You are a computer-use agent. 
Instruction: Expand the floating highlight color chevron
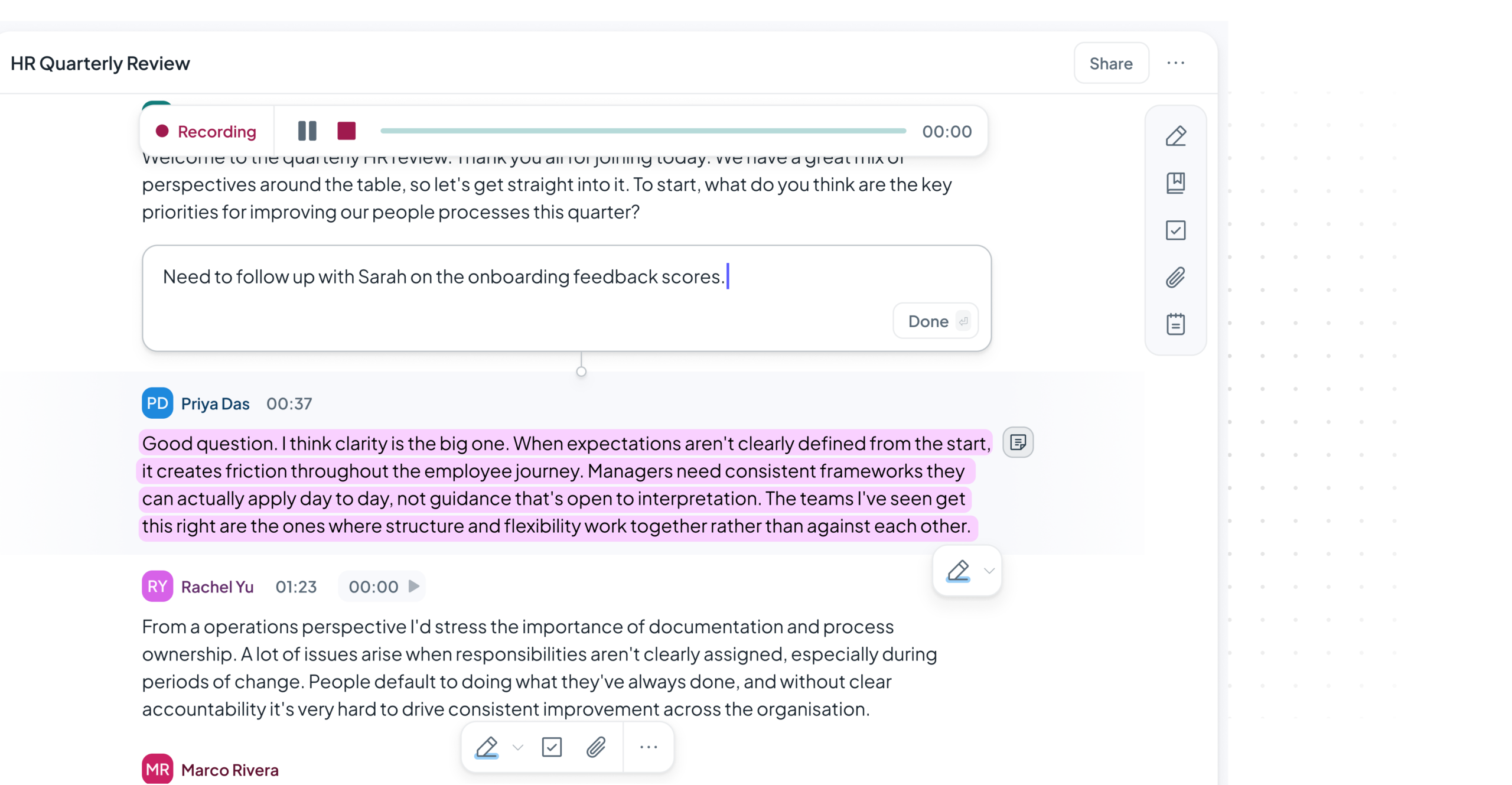[x=989, y=571]
